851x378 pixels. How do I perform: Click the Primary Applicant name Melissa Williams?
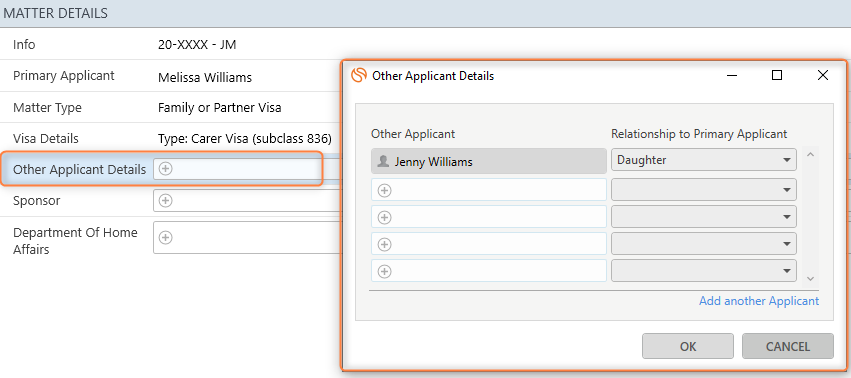click(x=205, y=78)
